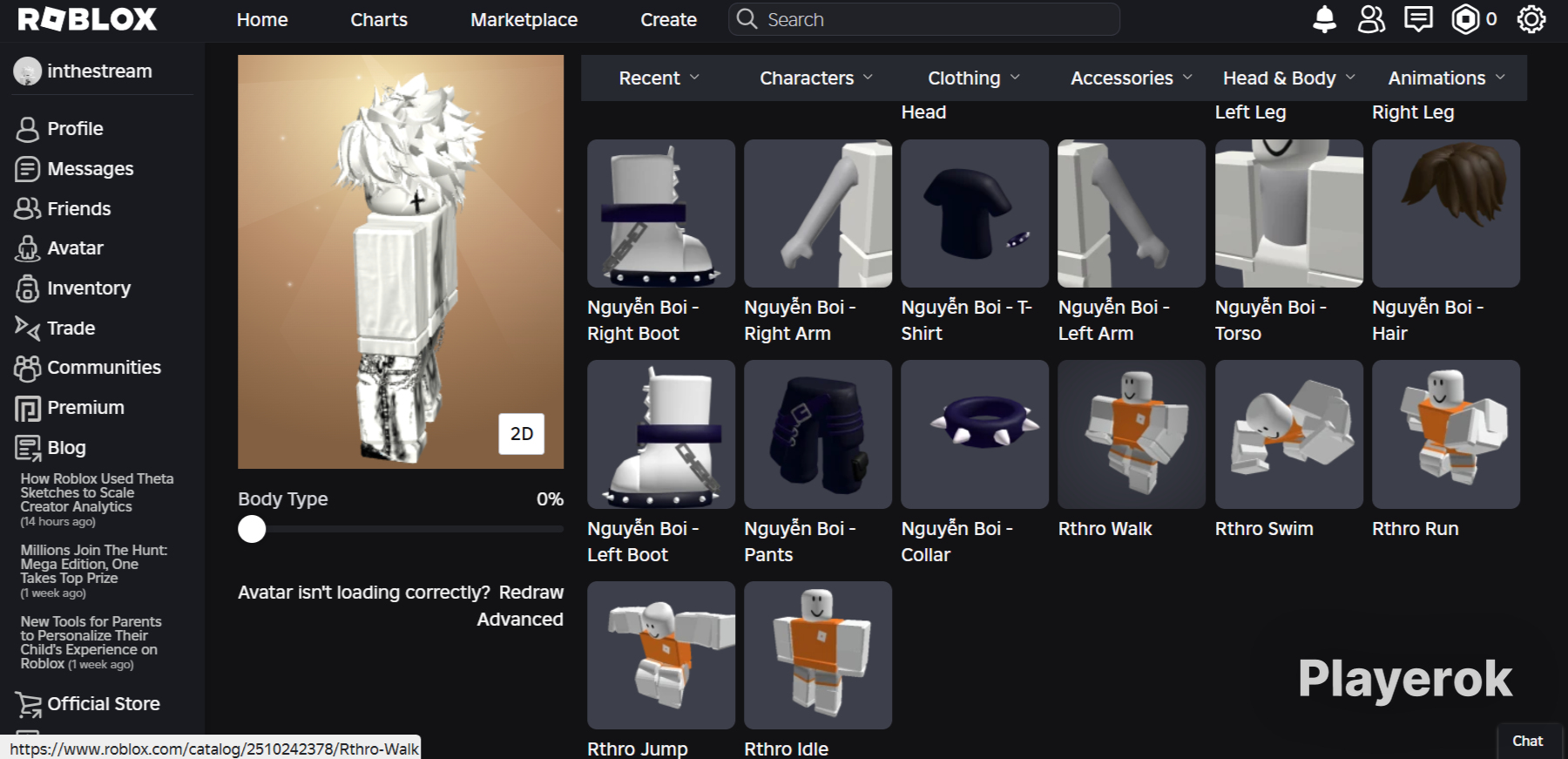Open the Robux balance icon
1568x759 pixels.
click(x=1465, y=19)
